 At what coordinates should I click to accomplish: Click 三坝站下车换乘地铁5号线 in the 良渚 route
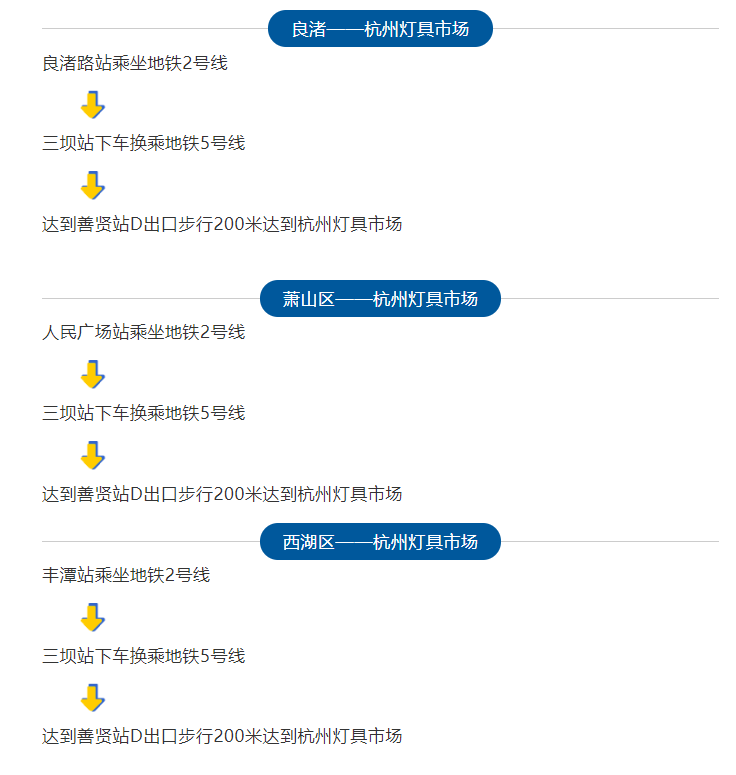[x=143, y=143]
